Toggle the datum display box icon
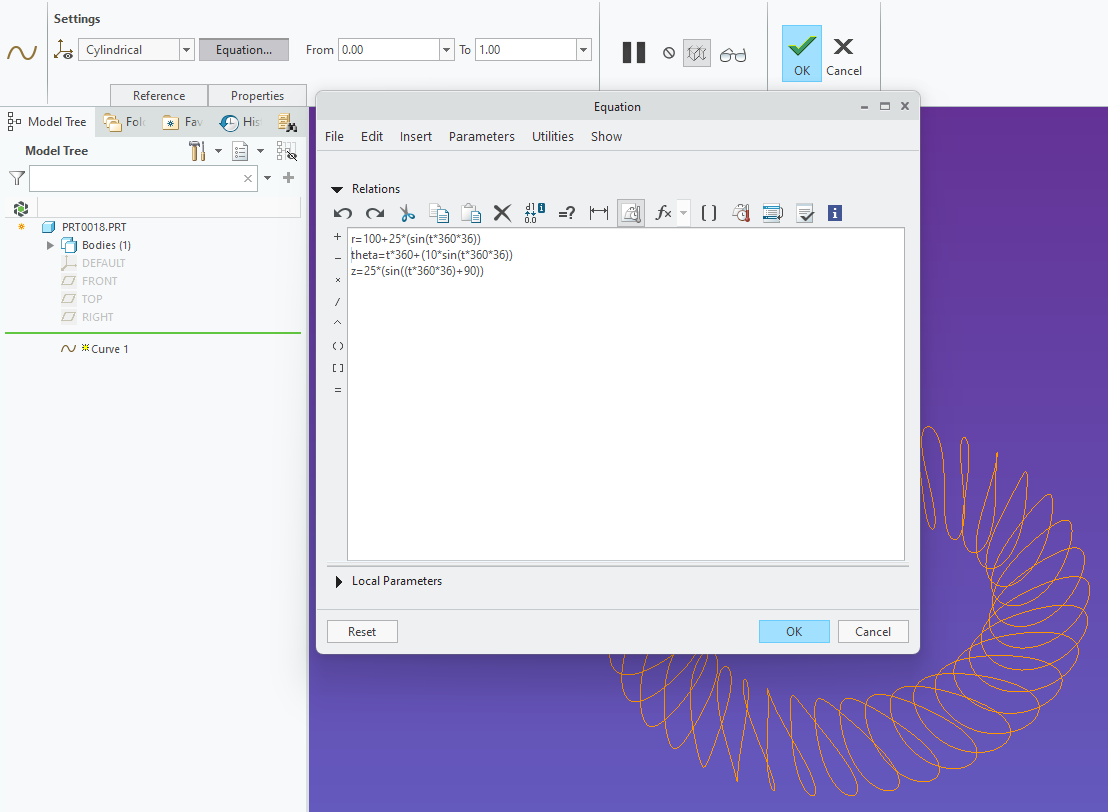Screen dimensions: 1108x812 click(696, 52)
